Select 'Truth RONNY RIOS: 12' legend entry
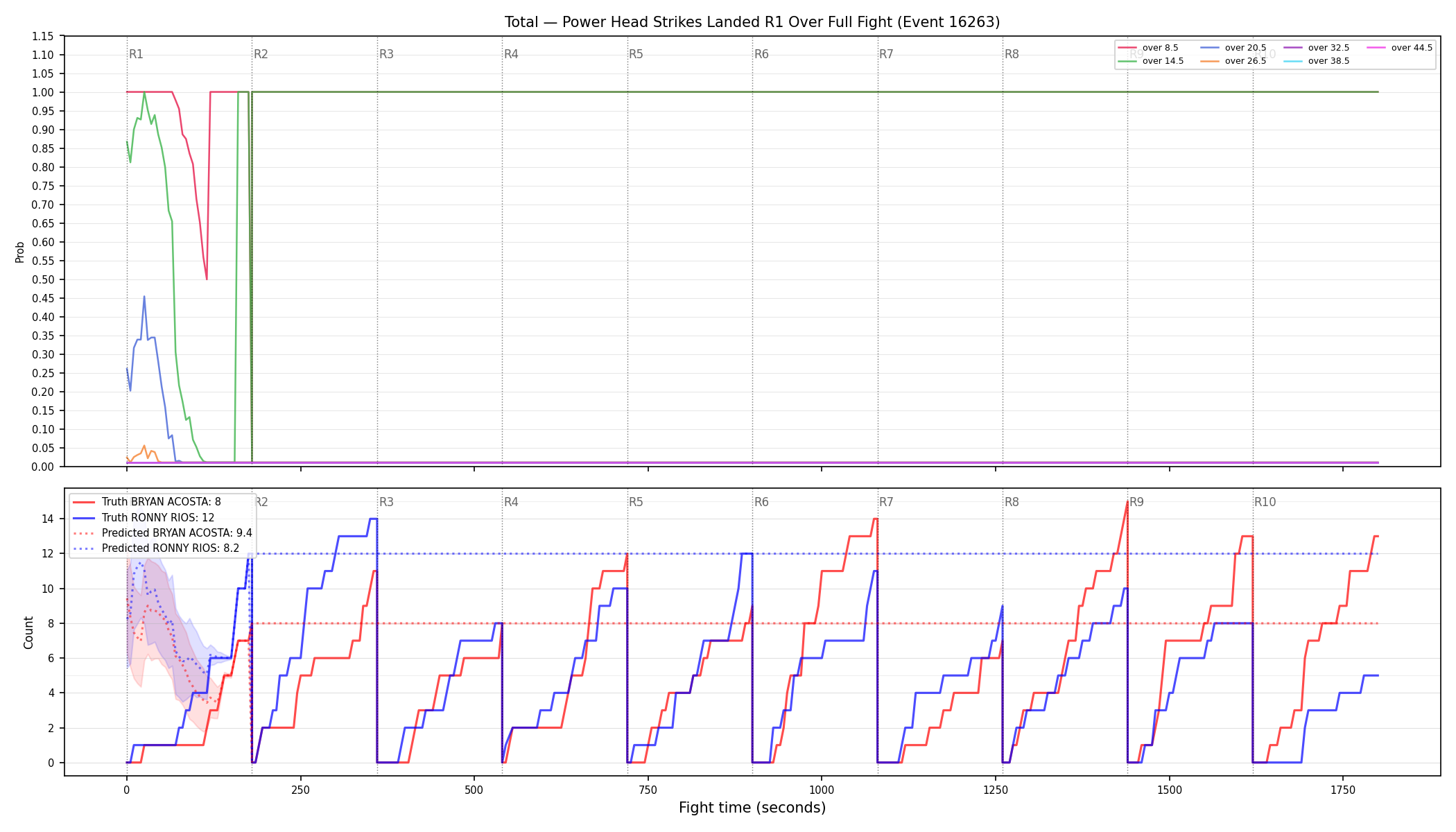1456x832 pixels. 158,517
